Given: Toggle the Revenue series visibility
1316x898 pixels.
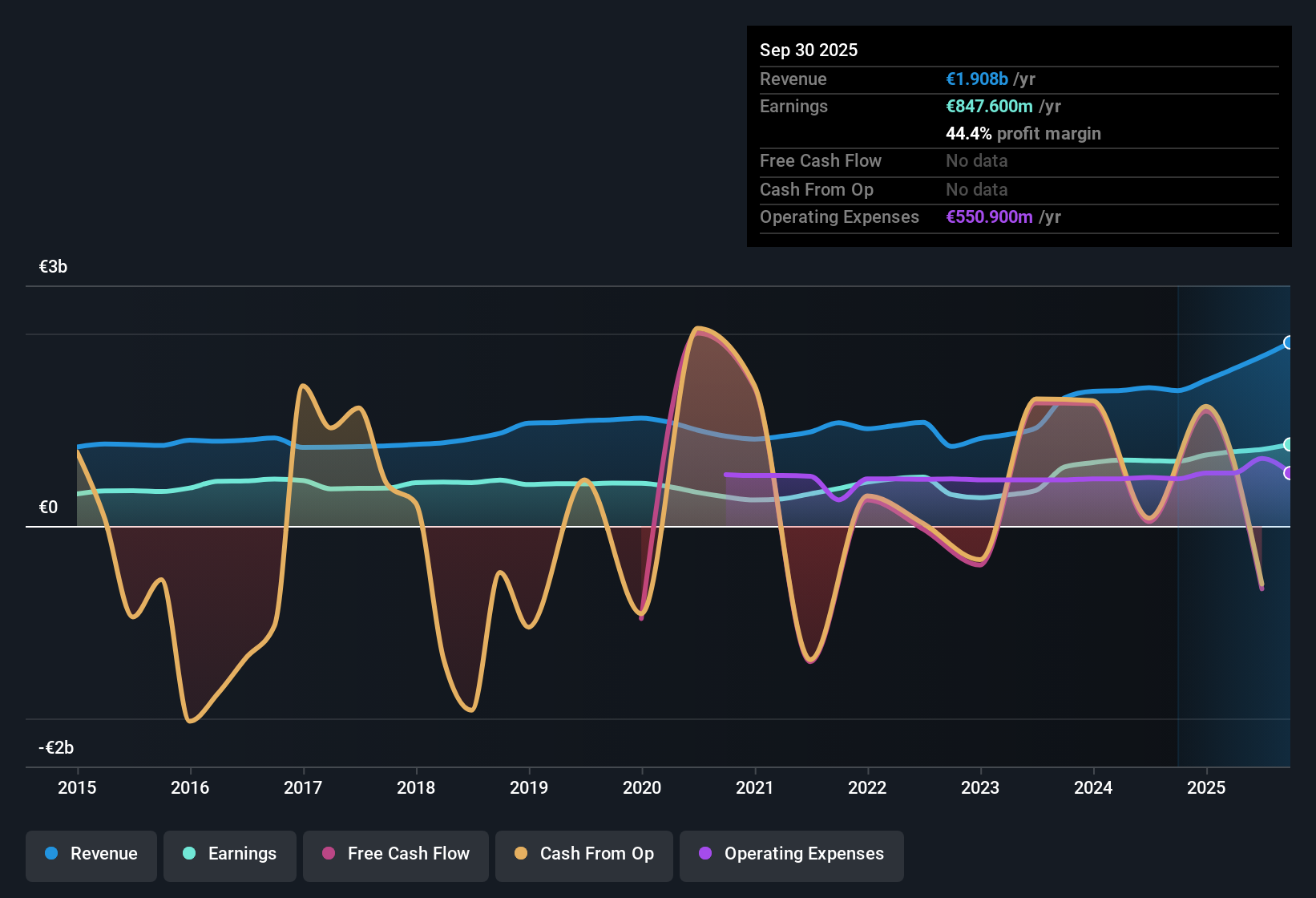Looking at the screenshot, I should point(91,854).
